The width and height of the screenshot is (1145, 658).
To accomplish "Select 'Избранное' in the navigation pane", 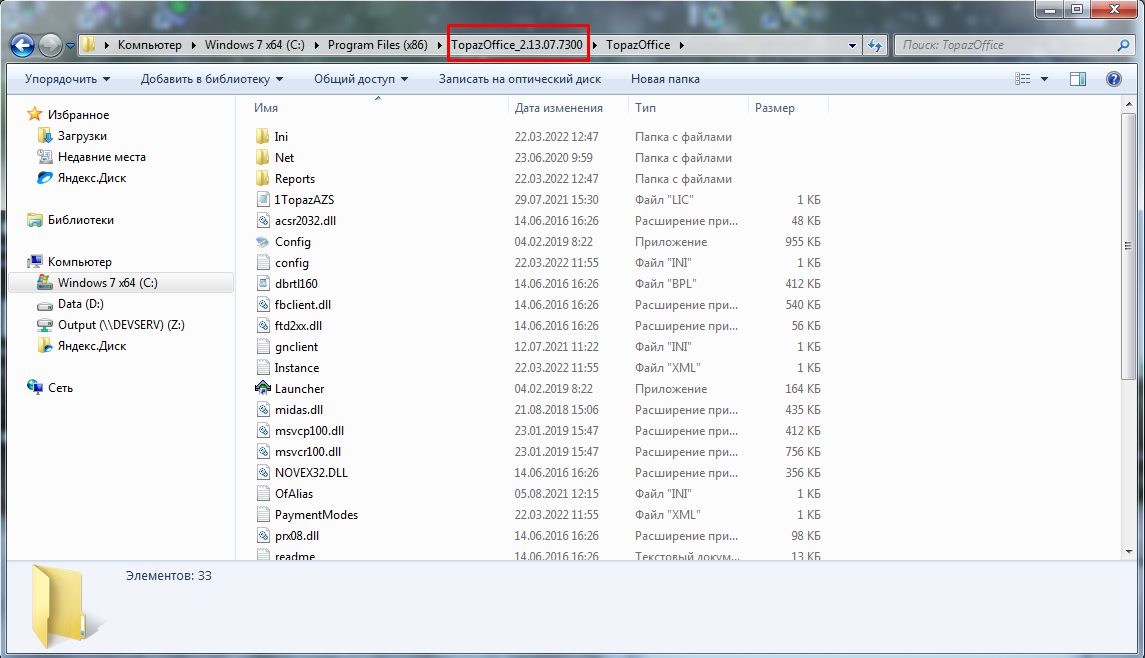I will pos(78,115).
